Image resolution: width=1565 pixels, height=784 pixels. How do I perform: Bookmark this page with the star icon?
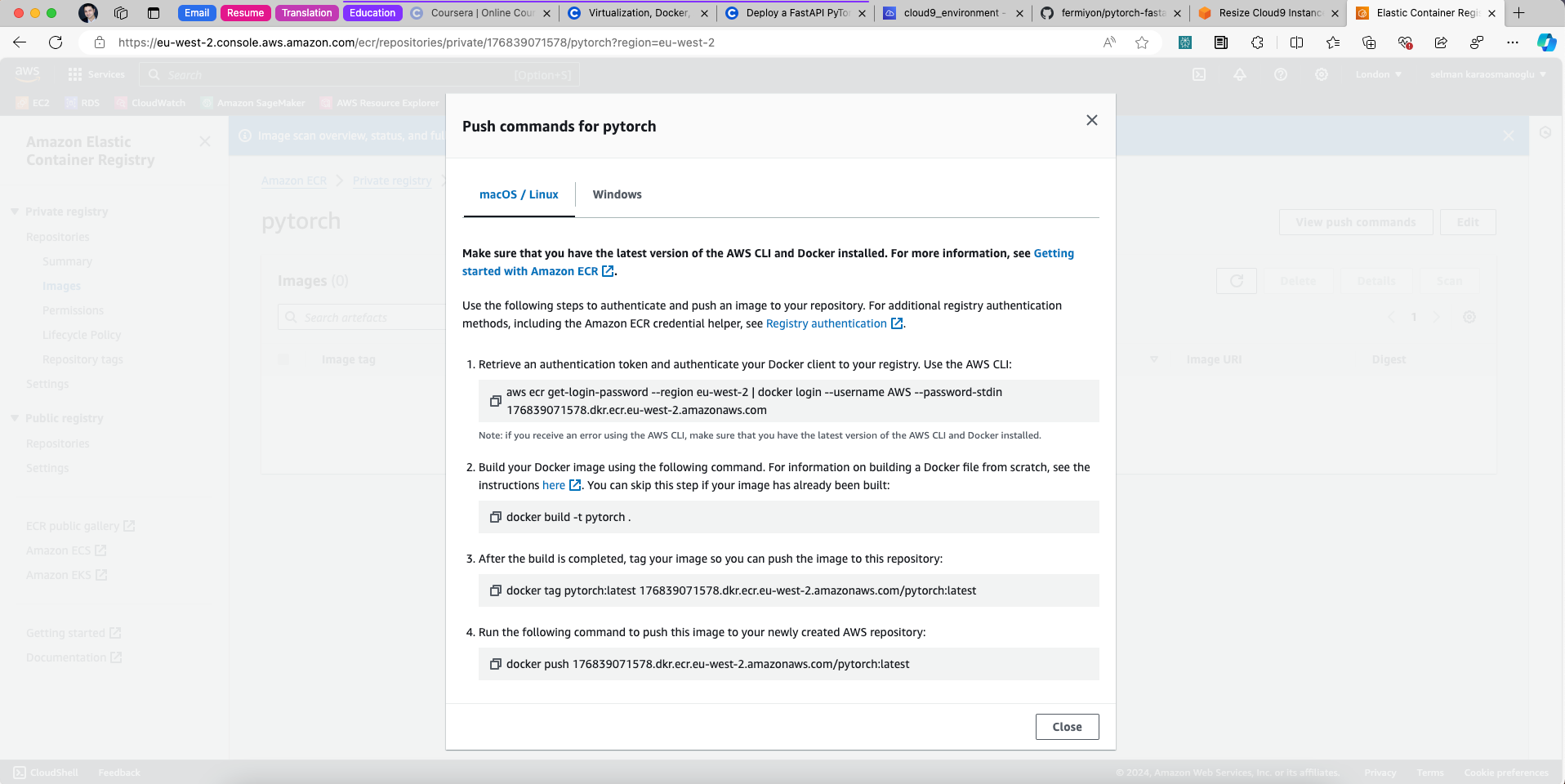point(1142,42)
